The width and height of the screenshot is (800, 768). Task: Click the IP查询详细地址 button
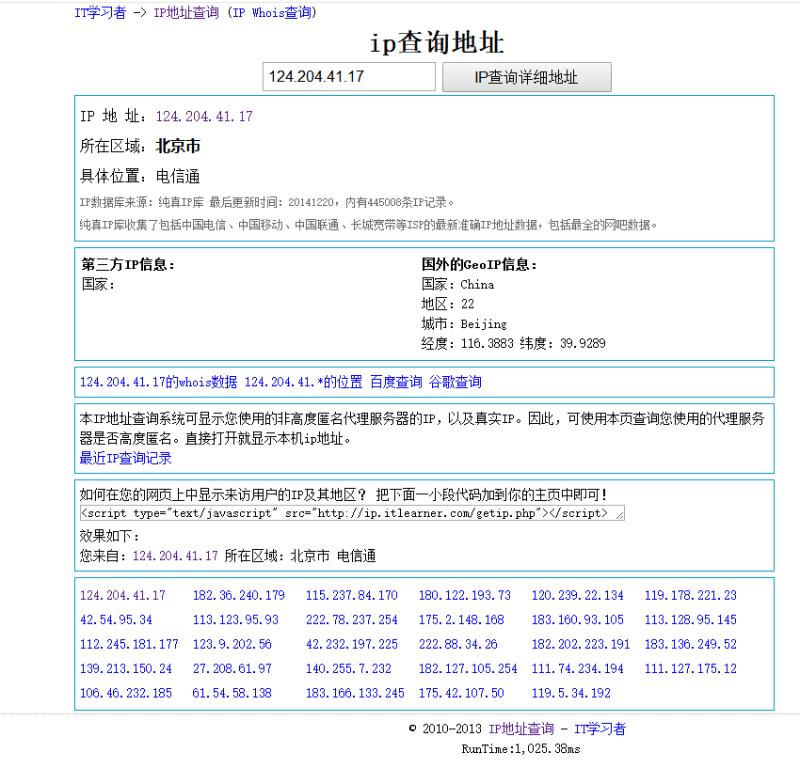(x=529, y=77)
